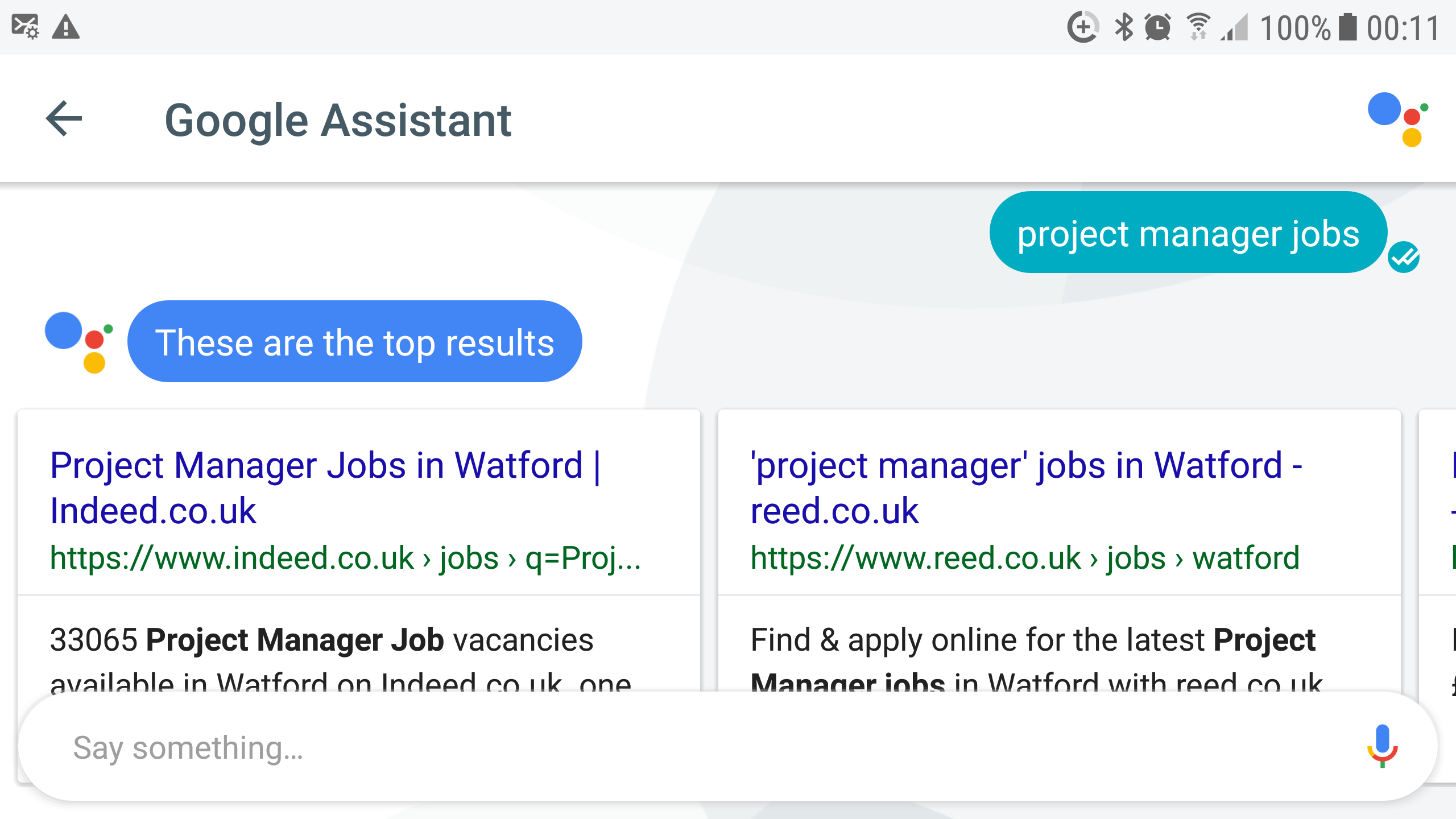The width and height of the screenshot is (1456, 819).
Task: Tap the warning triangle in status bar
Action: (65, 27)
